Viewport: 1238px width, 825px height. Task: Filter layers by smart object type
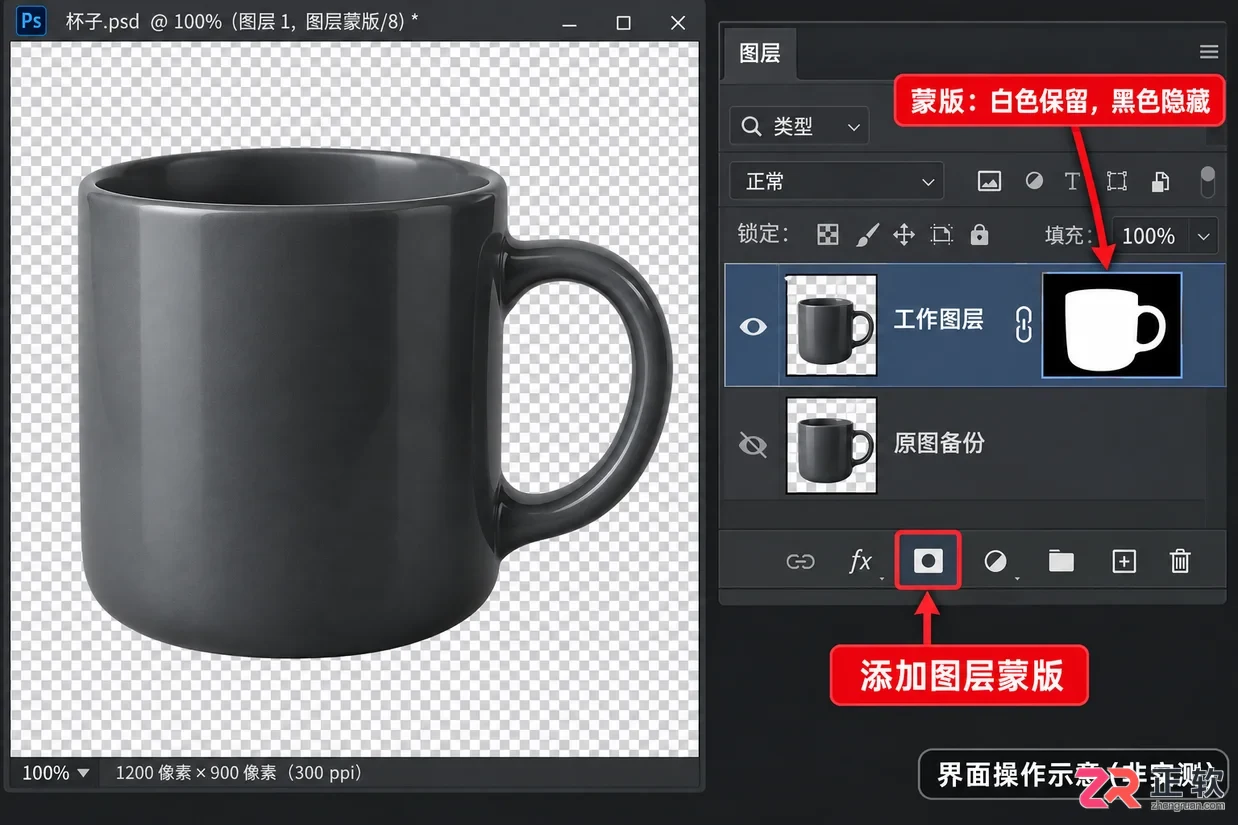coord(1161,181)
